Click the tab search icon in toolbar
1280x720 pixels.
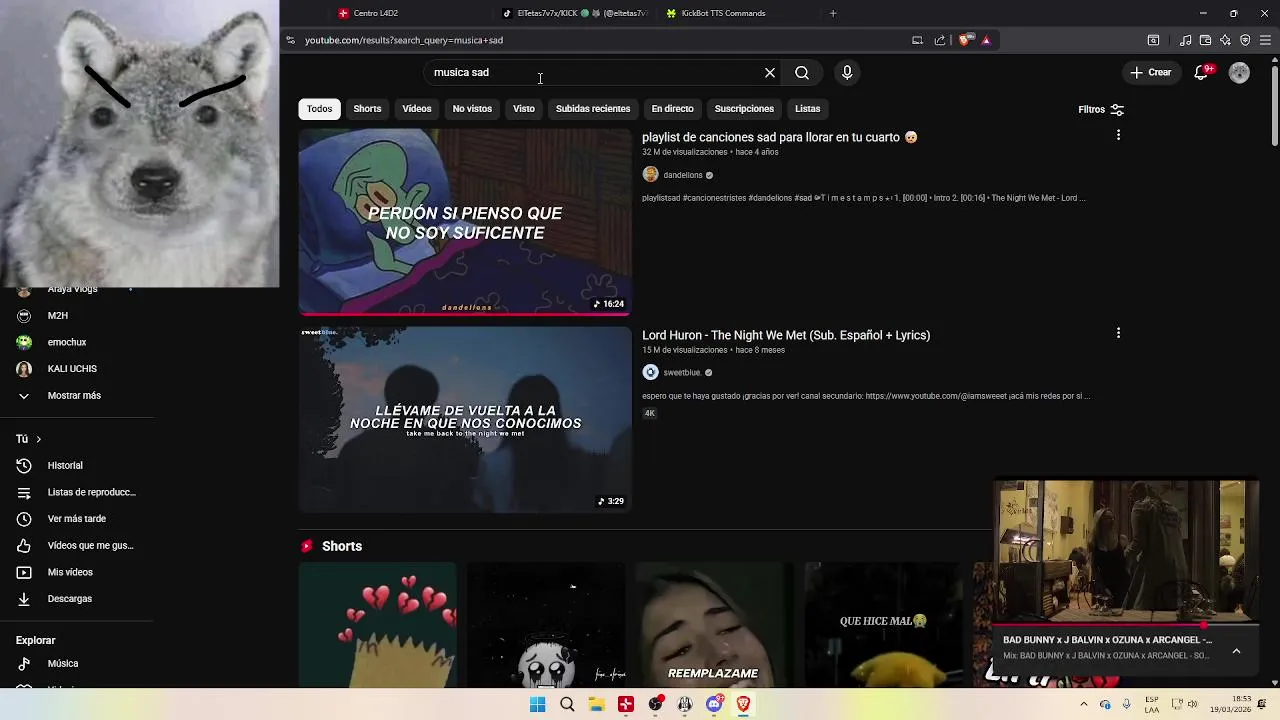tap(1153, 40)
